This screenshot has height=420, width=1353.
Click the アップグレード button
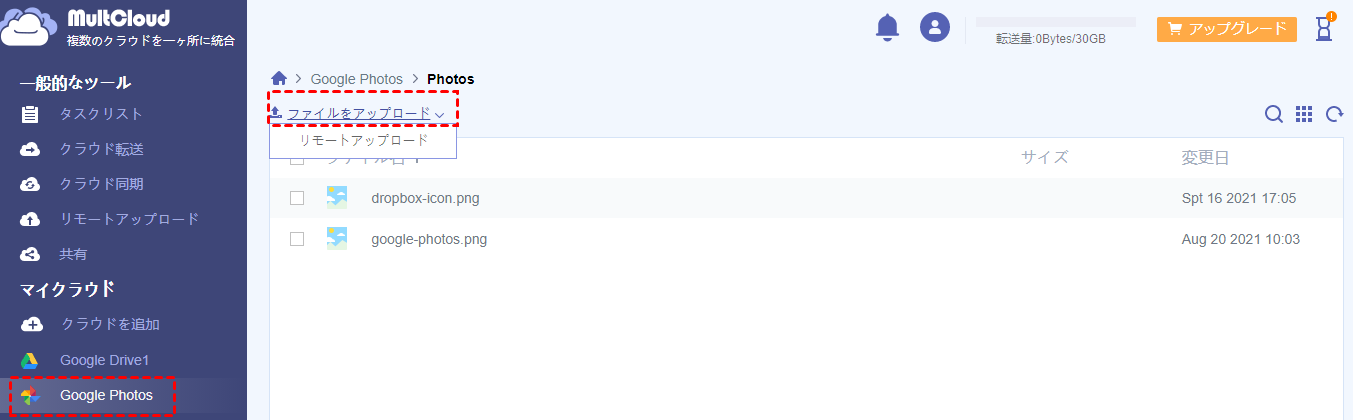click(1226, 29)
